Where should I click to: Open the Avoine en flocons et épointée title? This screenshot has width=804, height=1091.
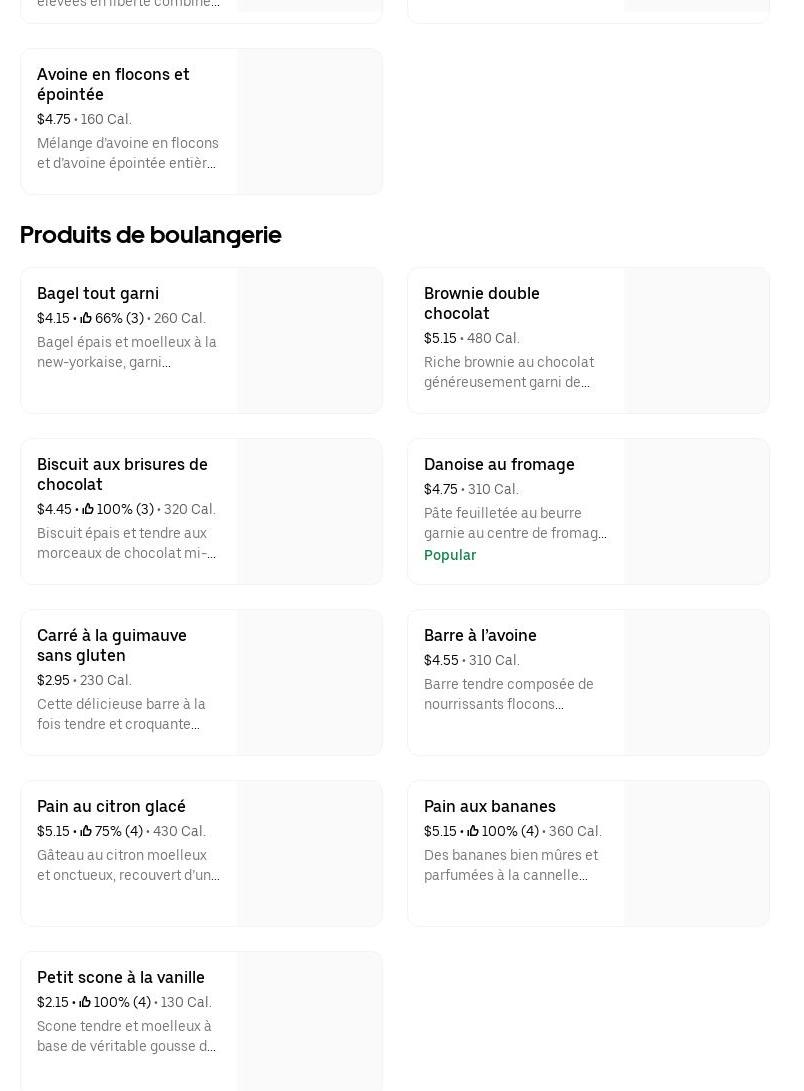(x=113, y=84)
